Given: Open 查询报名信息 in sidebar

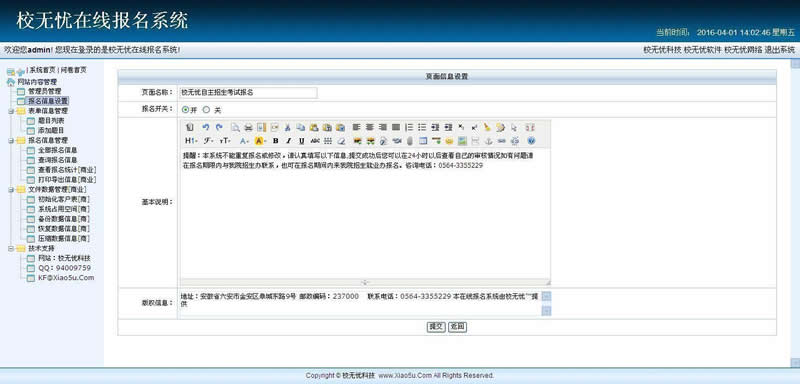Looking at the screenshot, I should 58,160.
